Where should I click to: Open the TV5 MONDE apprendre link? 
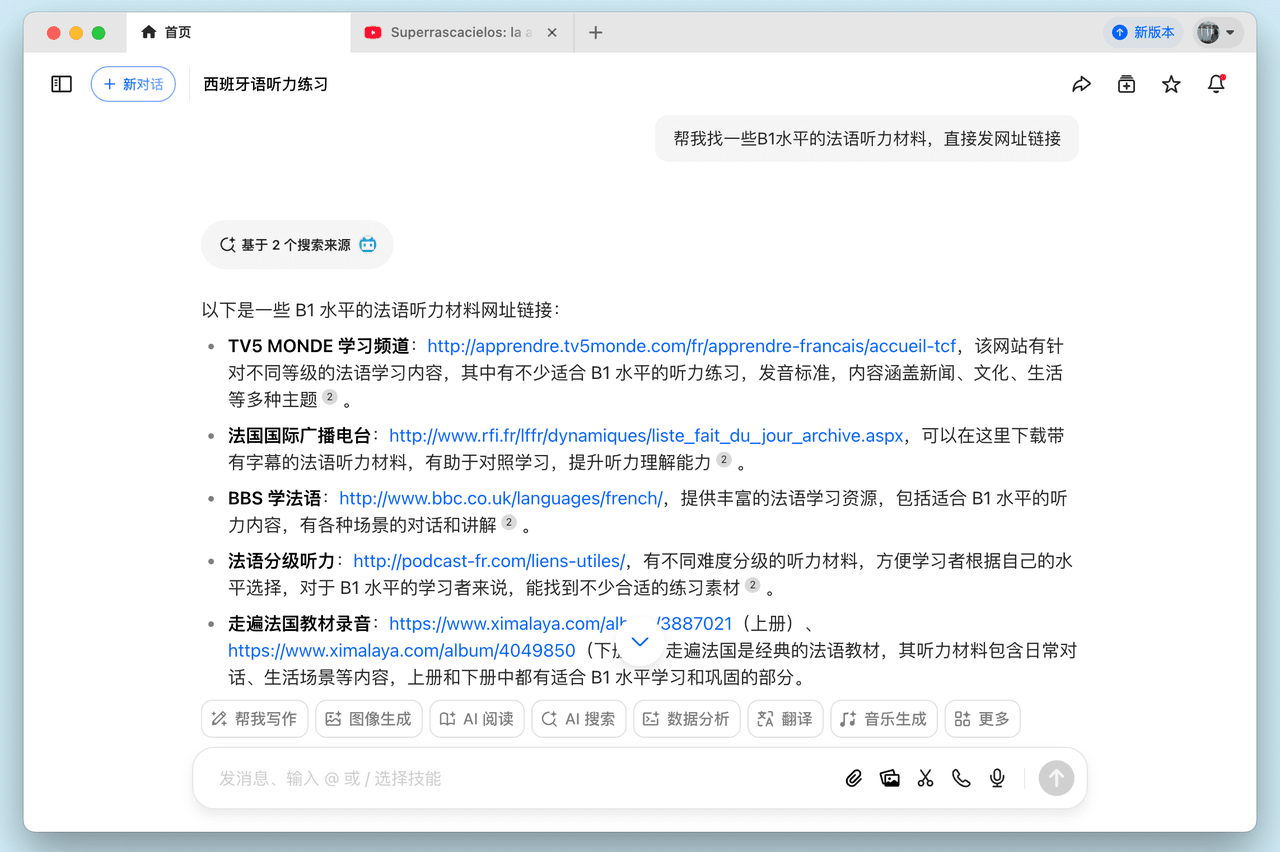691,346
